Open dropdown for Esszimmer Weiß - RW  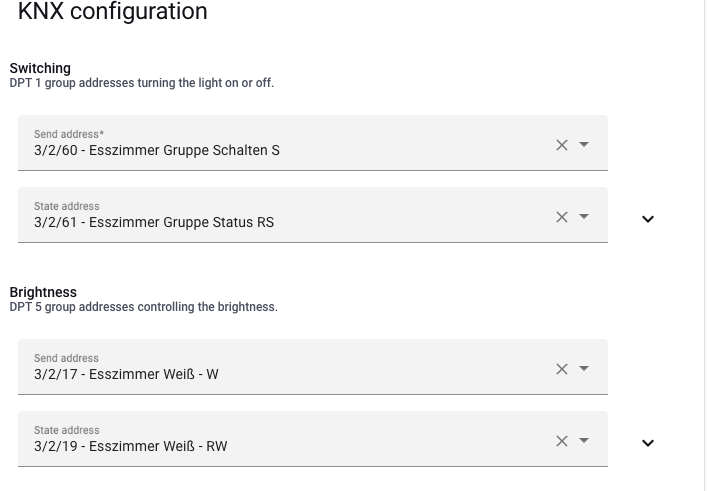tap(584, 441)
